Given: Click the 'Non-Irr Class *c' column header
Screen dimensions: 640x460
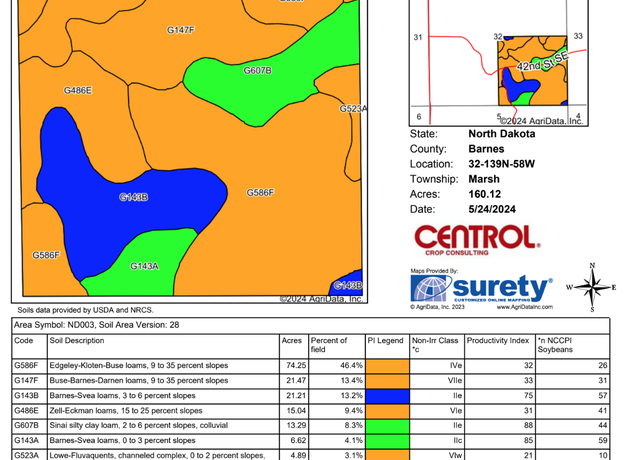Looking at the screenshot, I should (435, 345).
